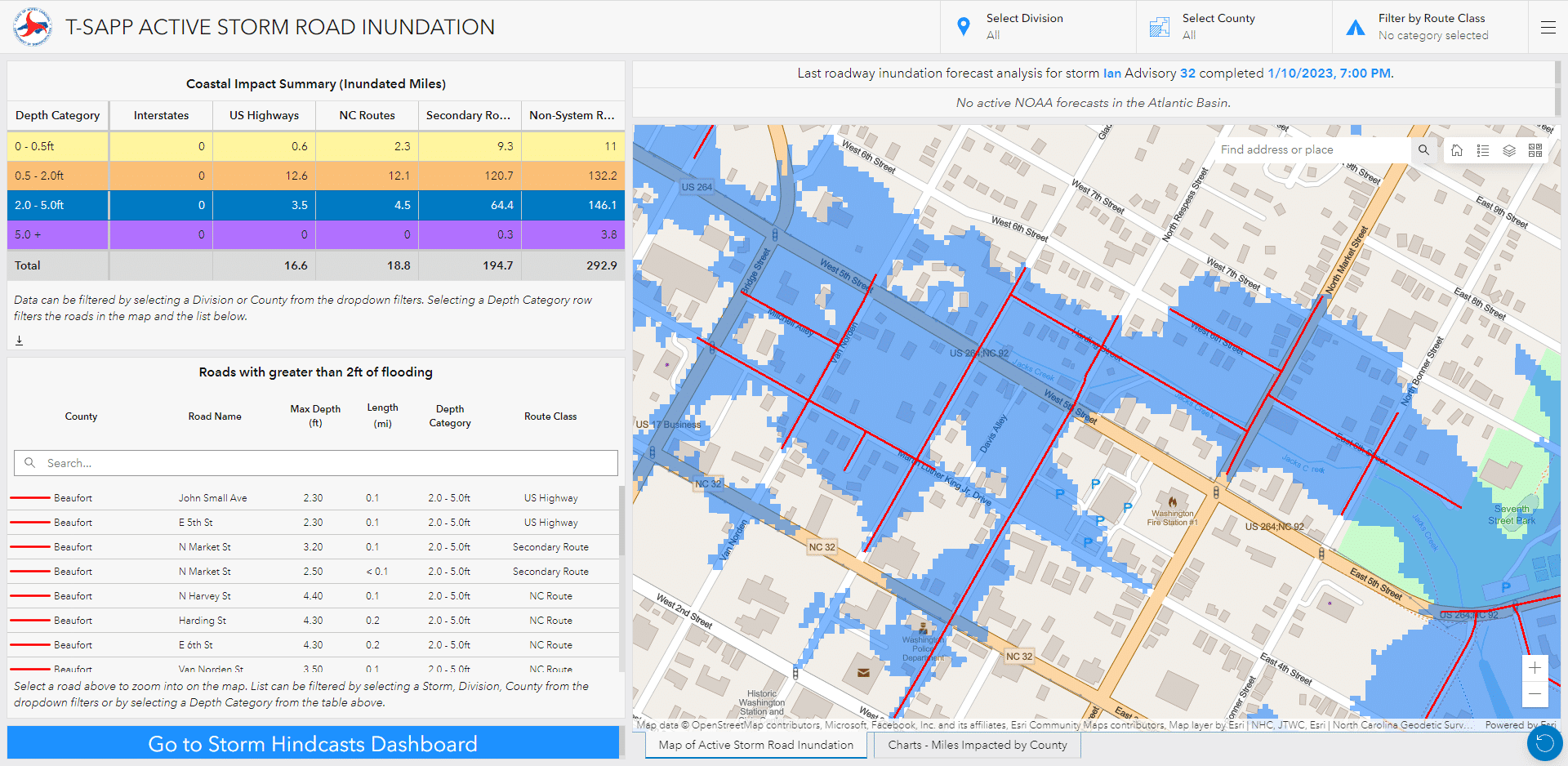
Task: Zoom in using the map plus icon
Action: (1536, 668)
